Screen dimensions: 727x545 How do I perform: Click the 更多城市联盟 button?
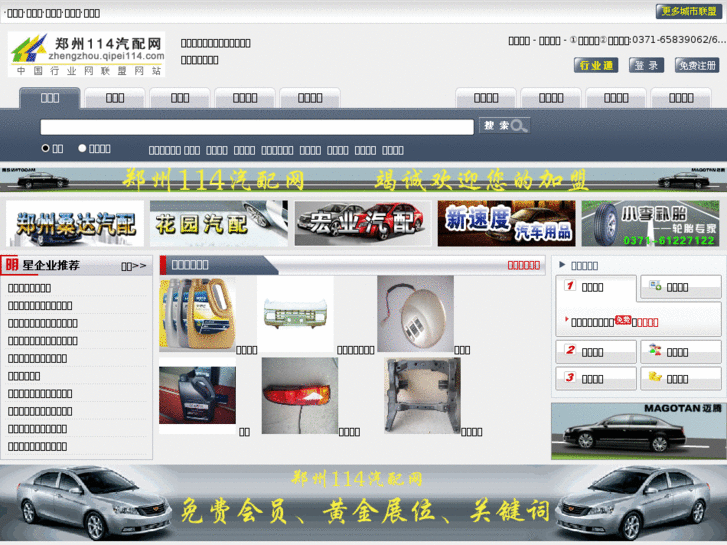tap(689, 11)
